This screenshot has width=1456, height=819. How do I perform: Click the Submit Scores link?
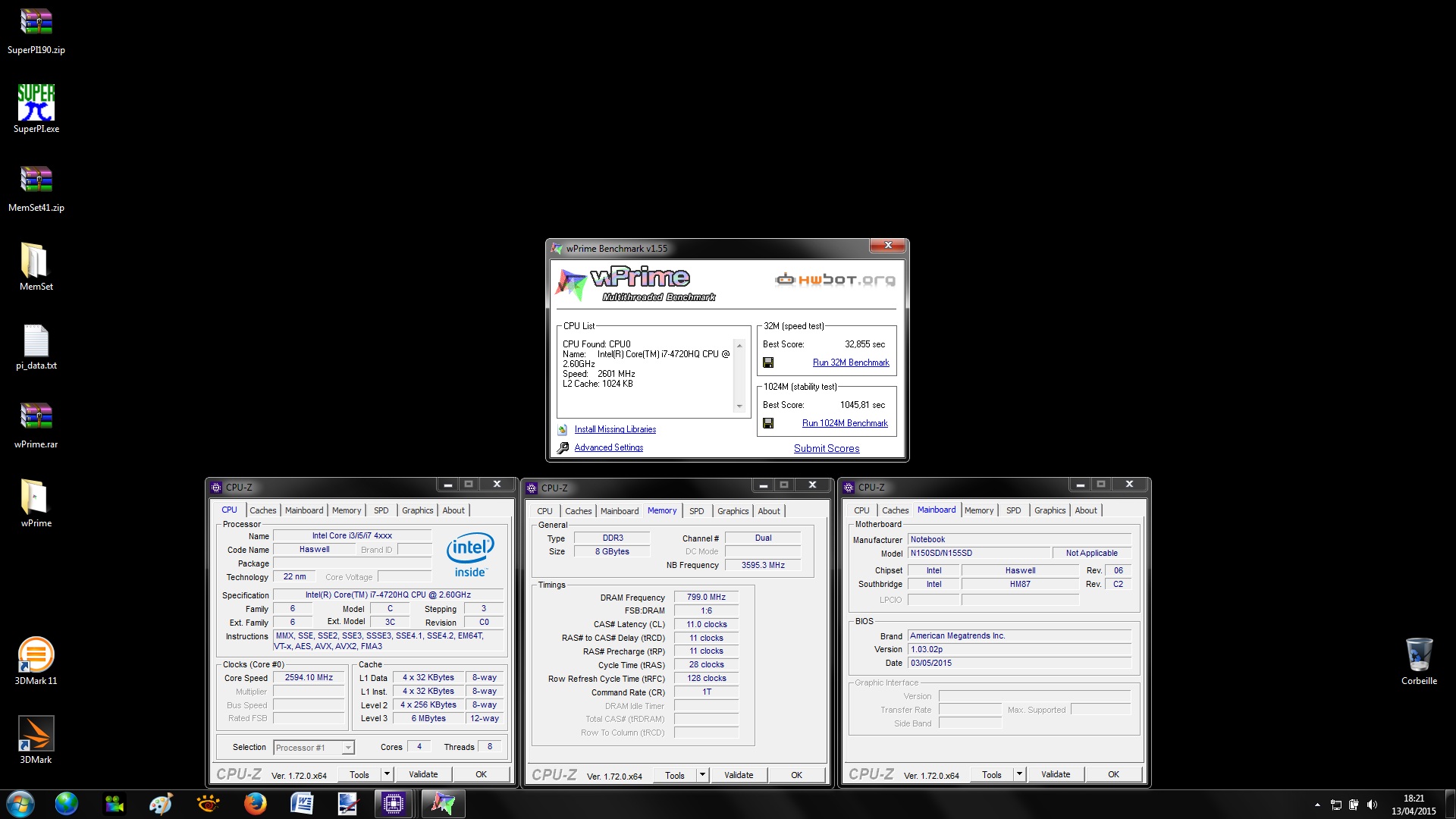coord(827,448)
